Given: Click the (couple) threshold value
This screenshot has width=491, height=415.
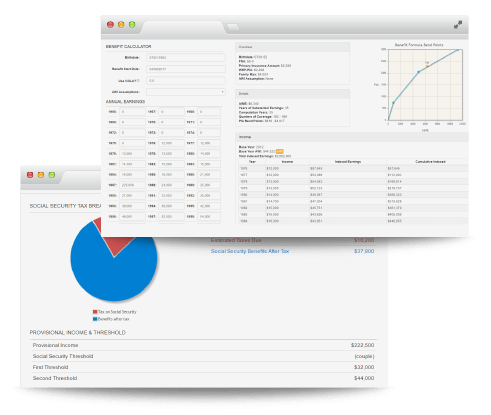Looking at the screenshot, I should pyautogui.click(x=364, y=356).
